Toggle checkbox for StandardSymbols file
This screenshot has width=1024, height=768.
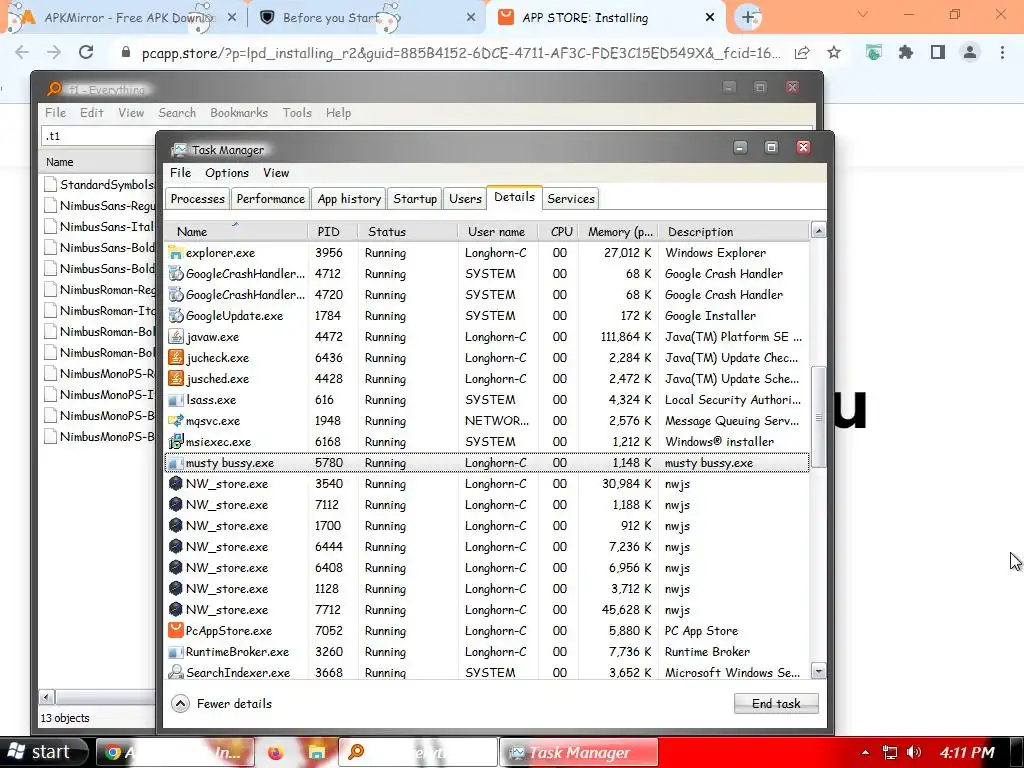(x=50, y=185)
